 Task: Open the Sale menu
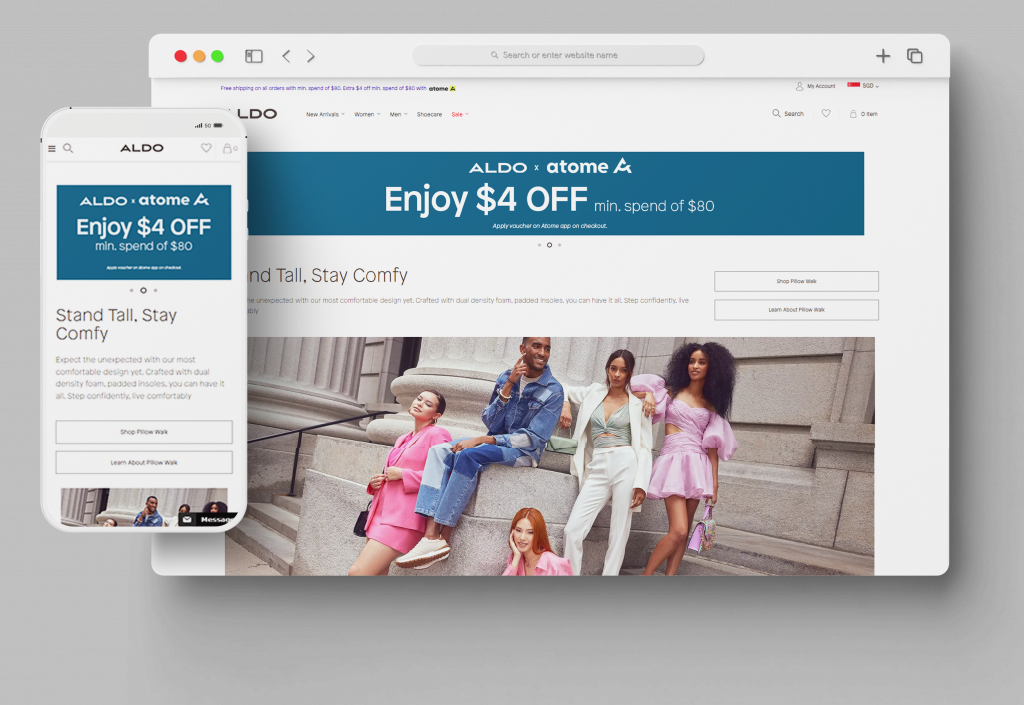458,114
